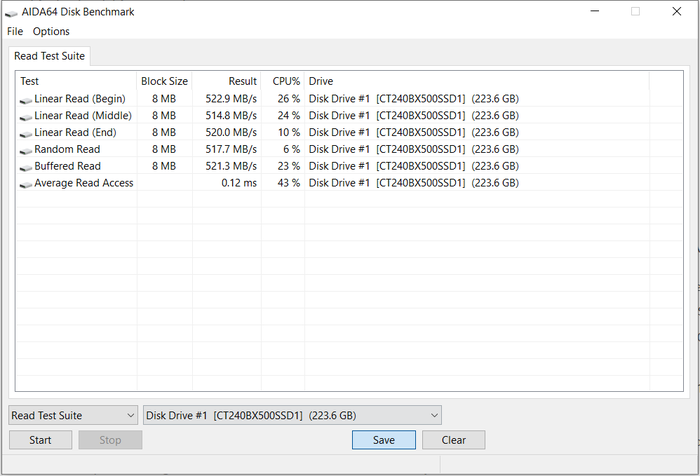The image size is (700, 476).
Task: Click the drive name in Average Read Access row
Action: 414,183
